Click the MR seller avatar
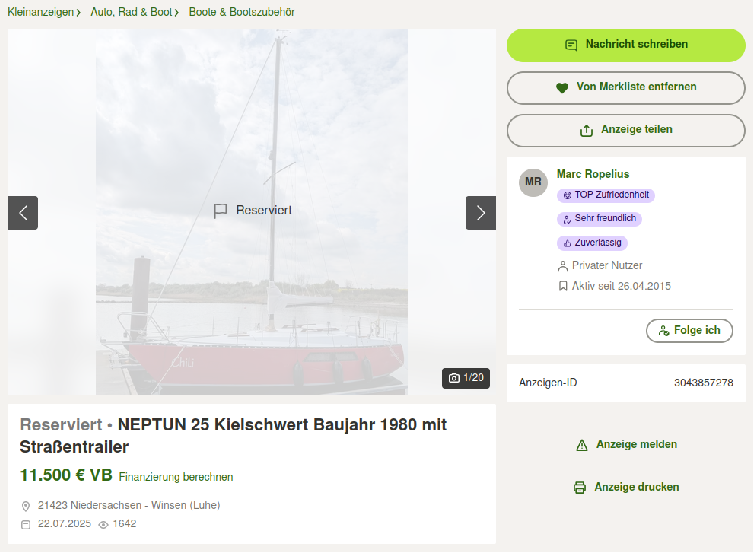 coord(533,182)
